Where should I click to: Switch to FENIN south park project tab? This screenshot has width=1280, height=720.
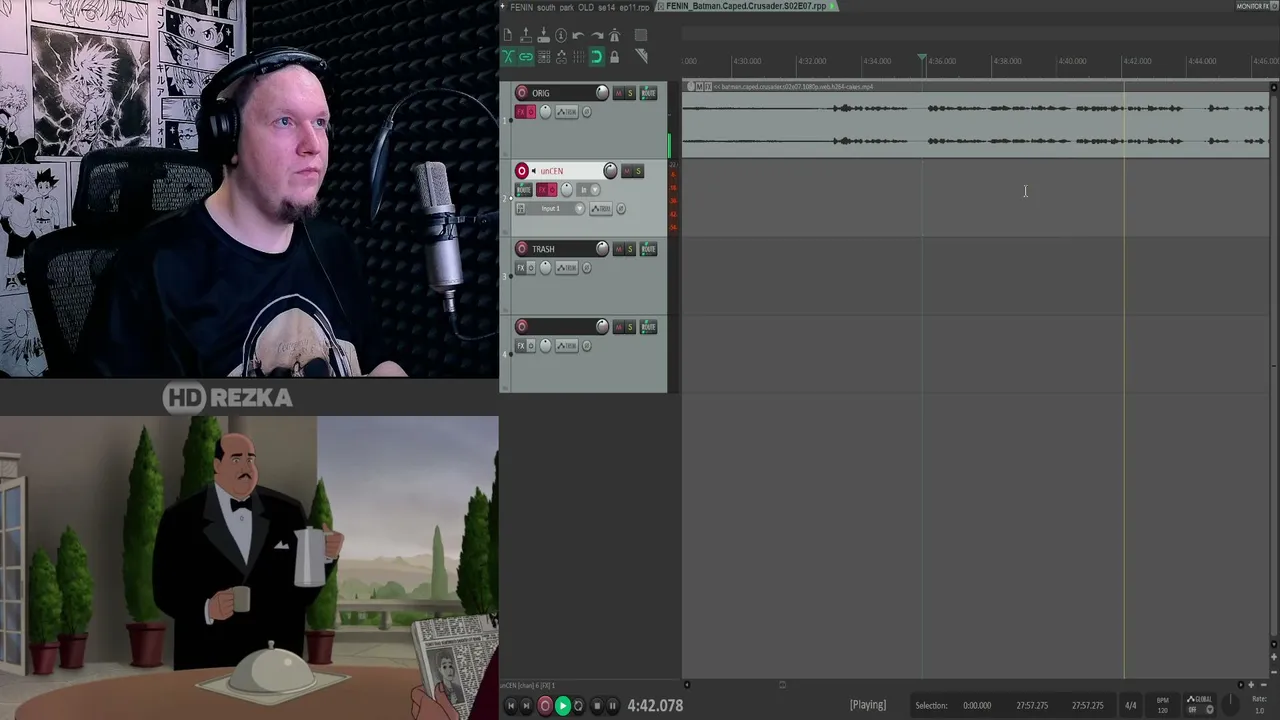(579, 6)
